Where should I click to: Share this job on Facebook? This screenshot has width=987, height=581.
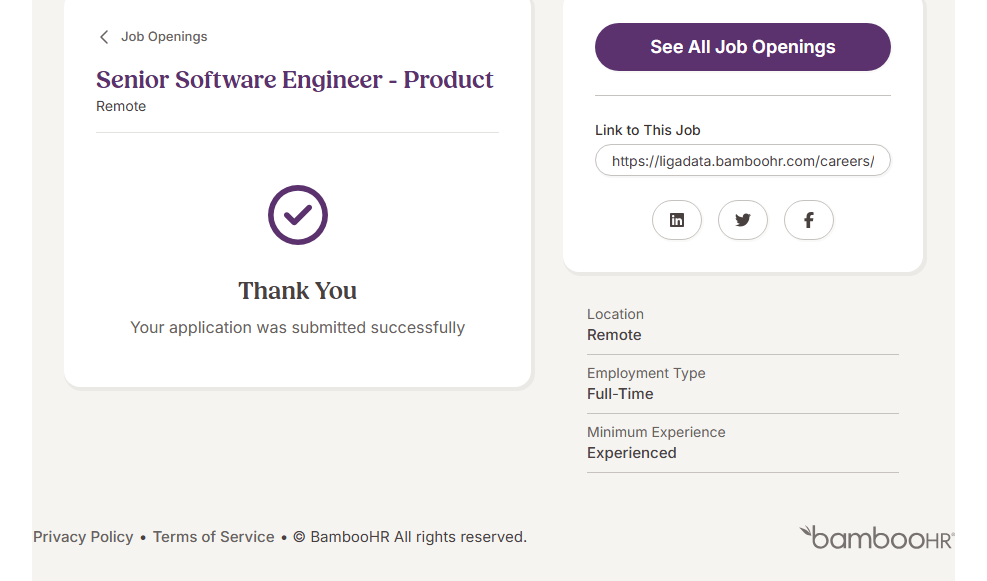point(809,220)
